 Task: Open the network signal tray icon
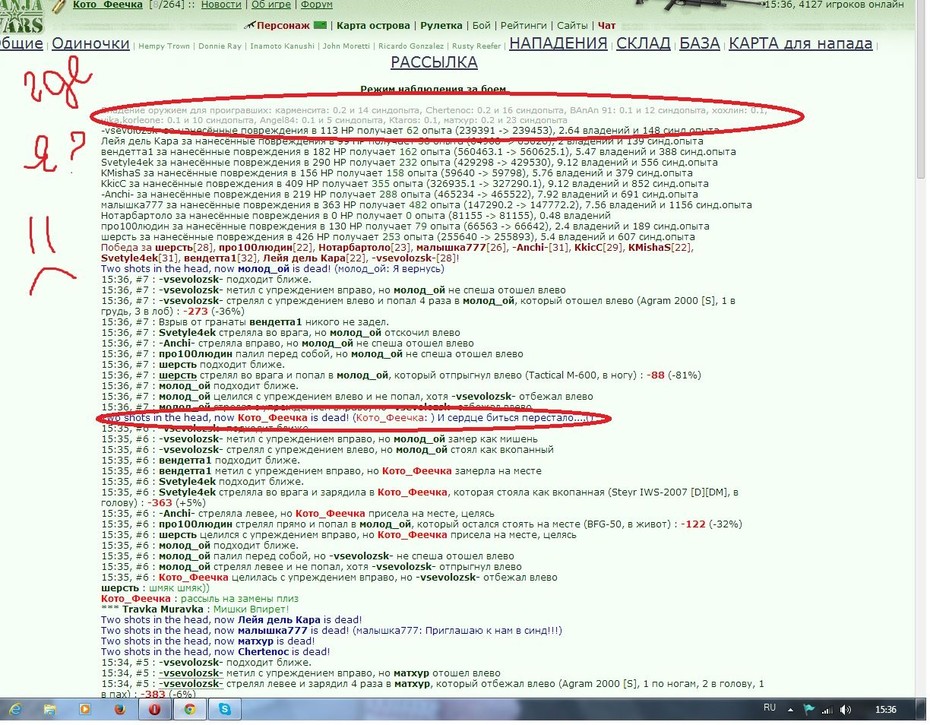coord(827,710)
